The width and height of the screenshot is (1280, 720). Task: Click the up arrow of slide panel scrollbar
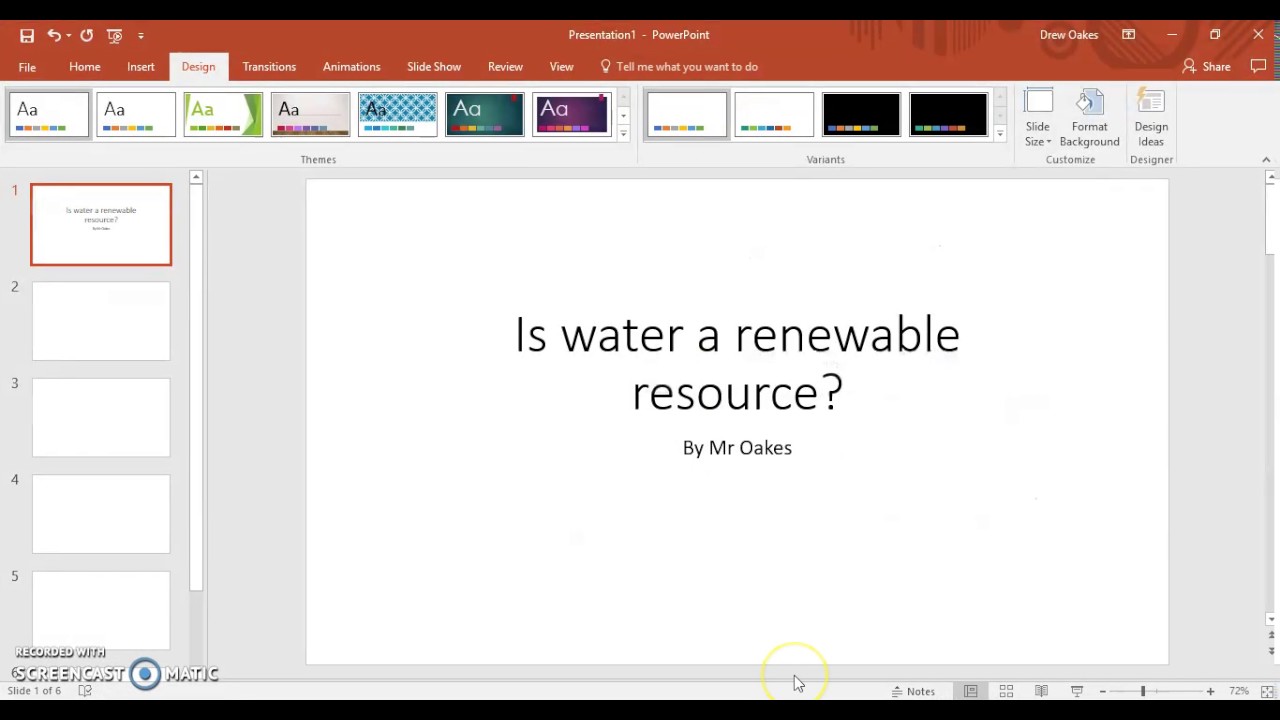[x=196, y=177]
